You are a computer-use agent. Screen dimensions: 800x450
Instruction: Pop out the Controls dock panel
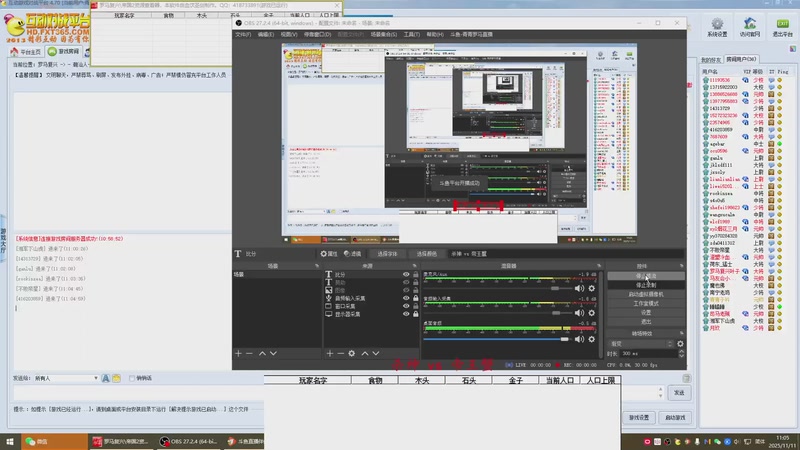click(x=681, y=266)
